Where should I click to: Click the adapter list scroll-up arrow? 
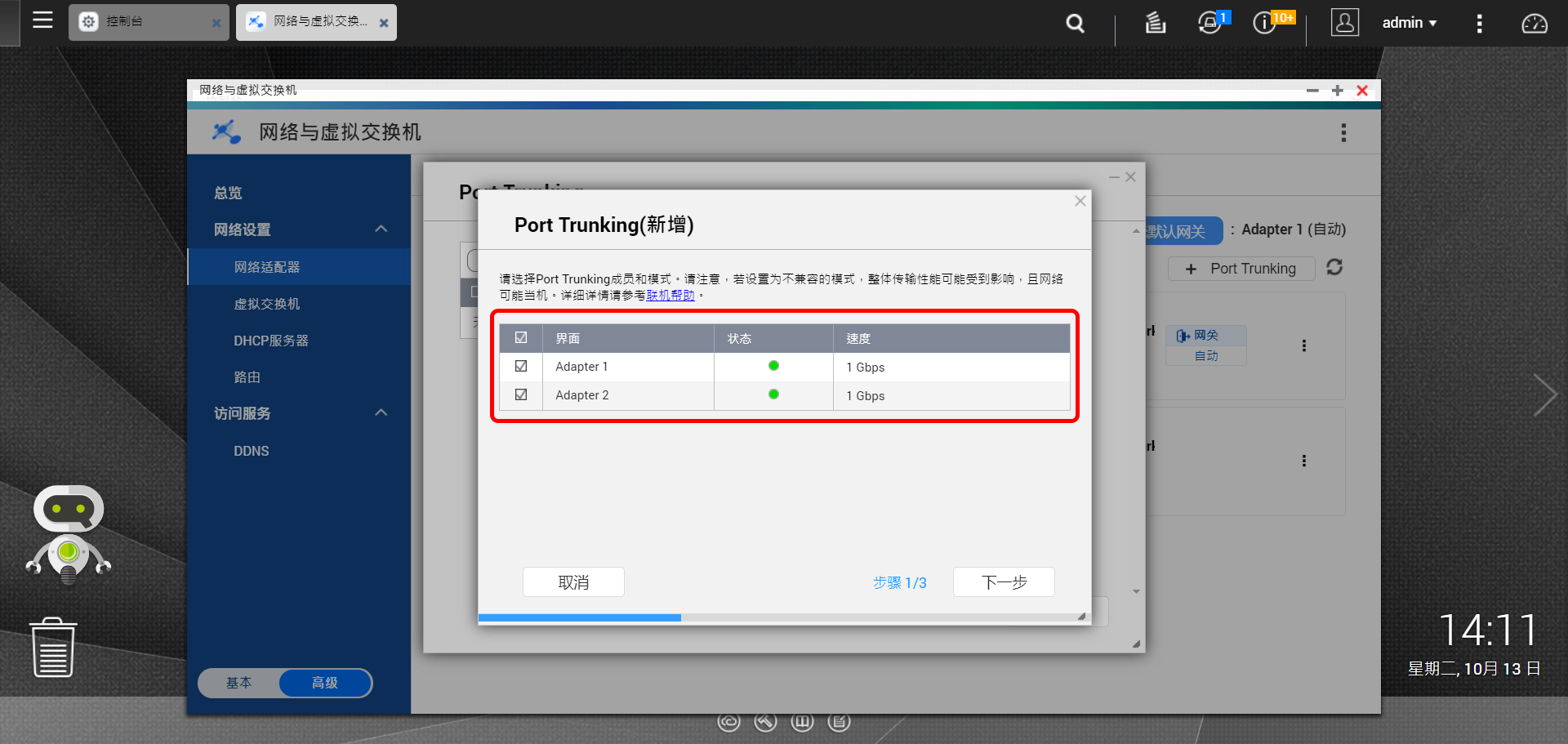click(1136, 231)
